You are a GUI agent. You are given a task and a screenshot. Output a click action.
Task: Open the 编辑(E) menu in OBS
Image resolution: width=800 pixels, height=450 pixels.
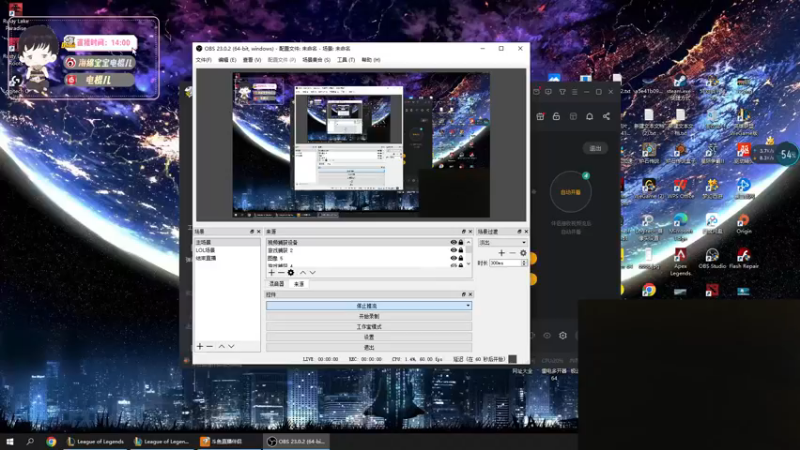tap(227, 60)
